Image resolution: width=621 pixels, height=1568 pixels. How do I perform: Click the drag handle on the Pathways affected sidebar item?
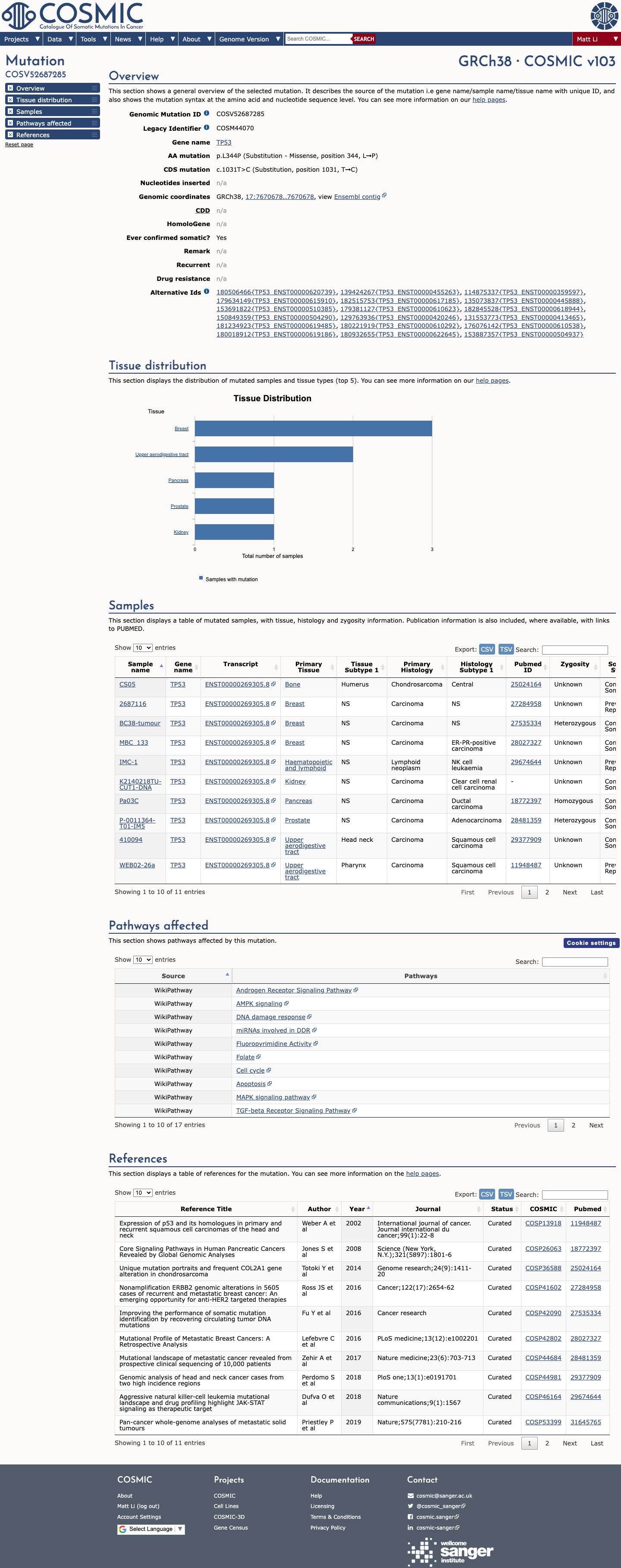coord(94,123)
